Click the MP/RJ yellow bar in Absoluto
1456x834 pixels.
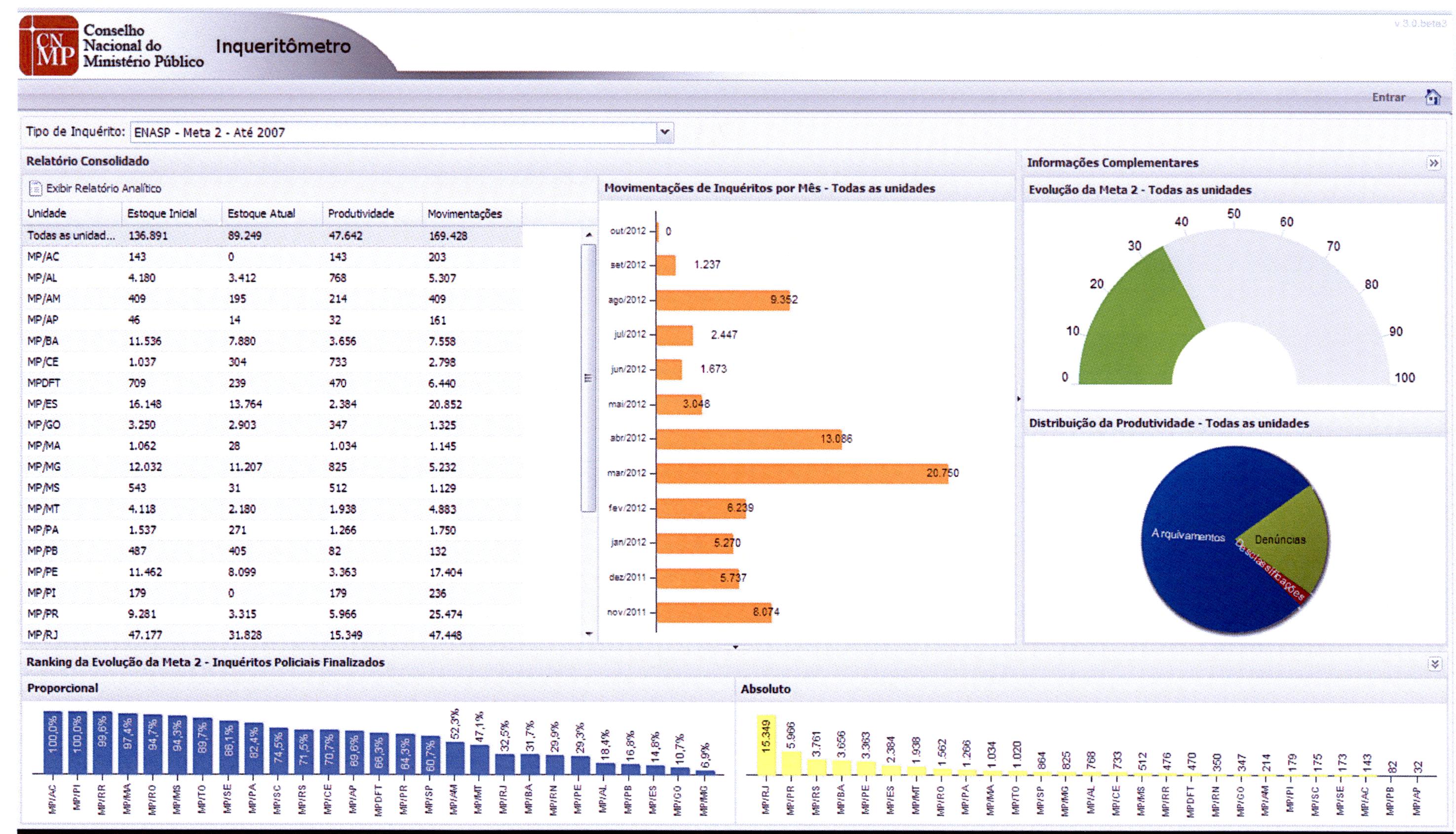766,745
